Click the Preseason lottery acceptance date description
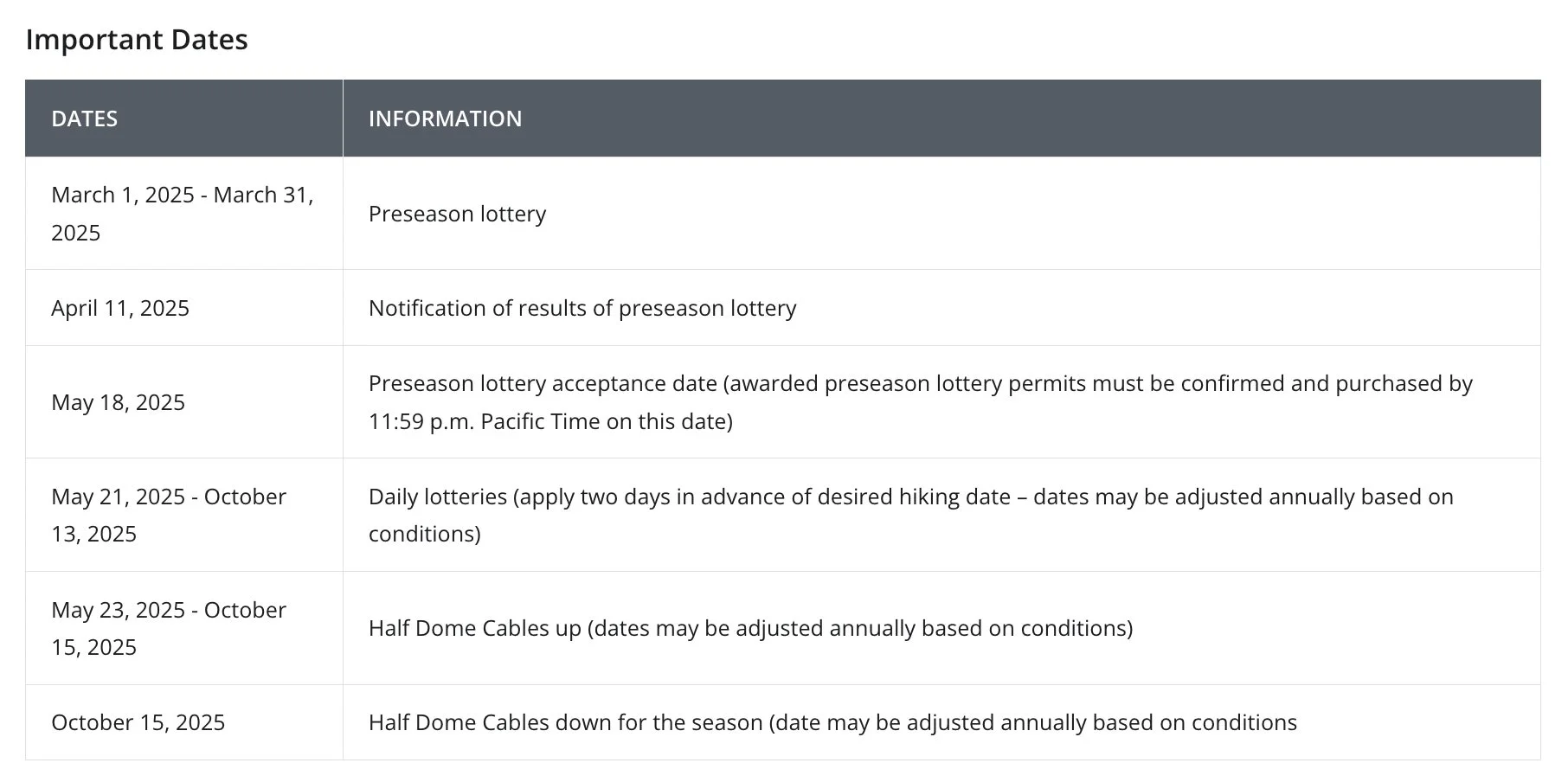This screenshot has width=1568, height=782. (x=921, y=402)
